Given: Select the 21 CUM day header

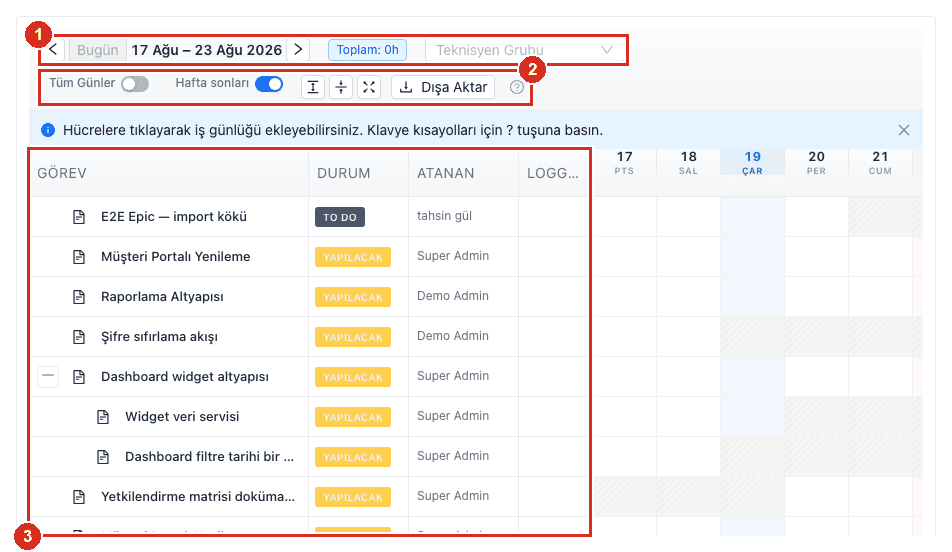Looking at the screenshot, I should tap(880, 163).
